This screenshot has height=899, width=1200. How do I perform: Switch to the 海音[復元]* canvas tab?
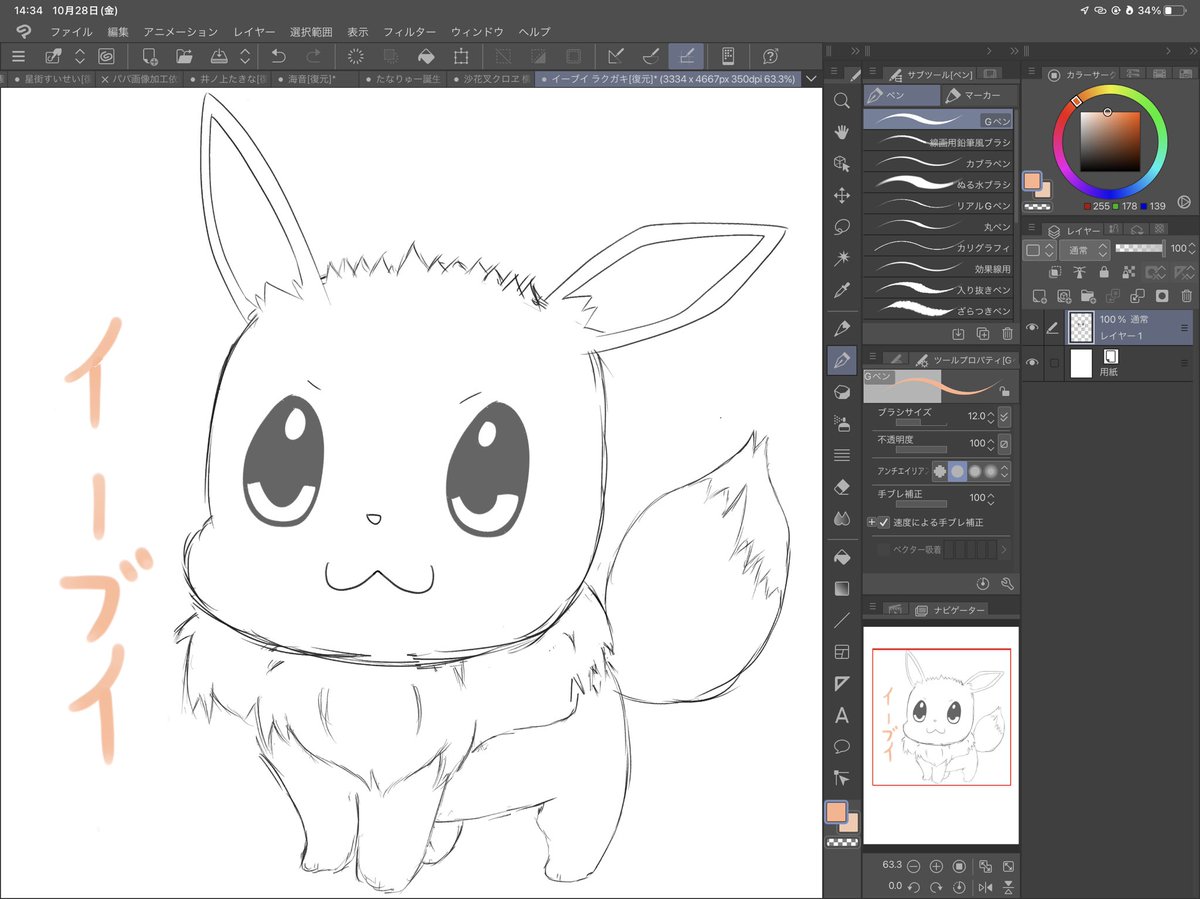tap(313, 78)
